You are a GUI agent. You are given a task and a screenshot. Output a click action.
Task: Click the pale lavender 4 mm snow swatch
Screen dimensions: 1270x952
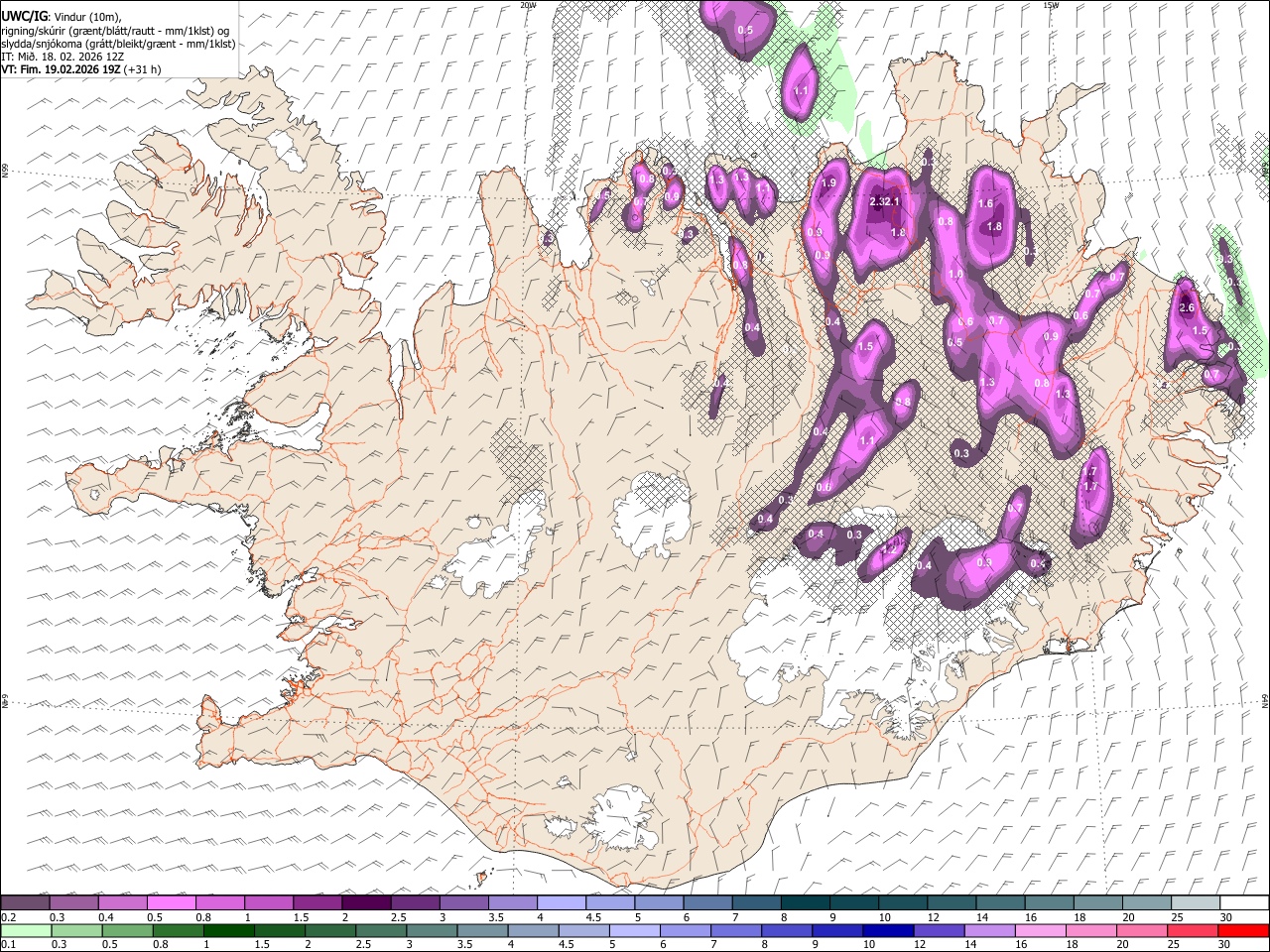tap(561, 903)
